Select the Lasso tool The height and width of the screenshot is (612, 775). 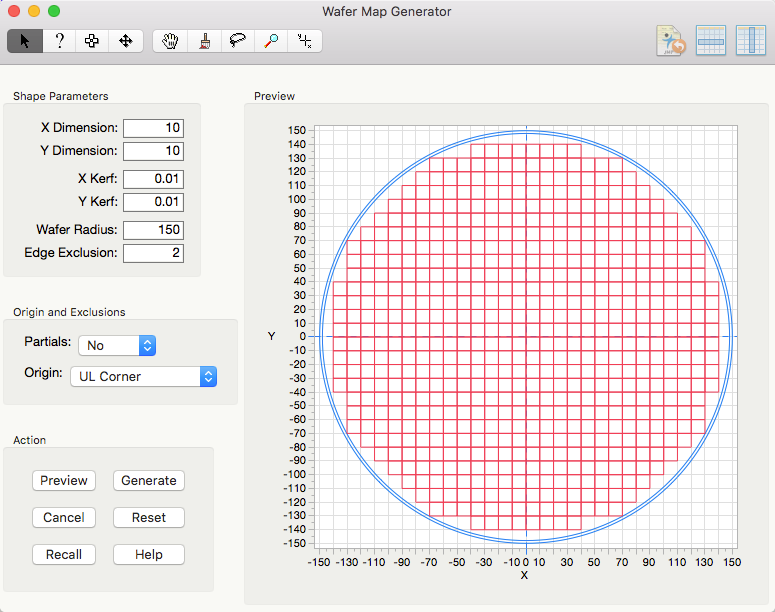pyautogui.click(x=238, y=41)
